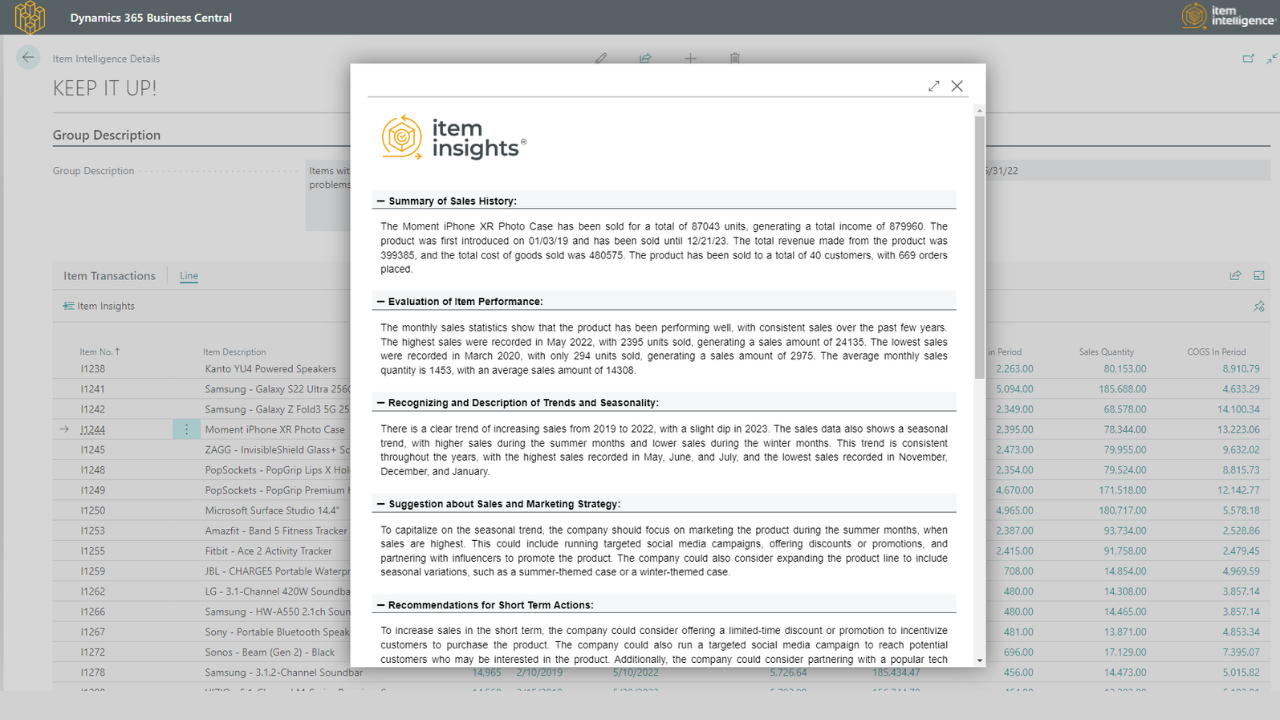1280x720 pixels.
Task: Select Samsung - 3.1.2-Channel Soundbar description
Action: coord(284,673)
